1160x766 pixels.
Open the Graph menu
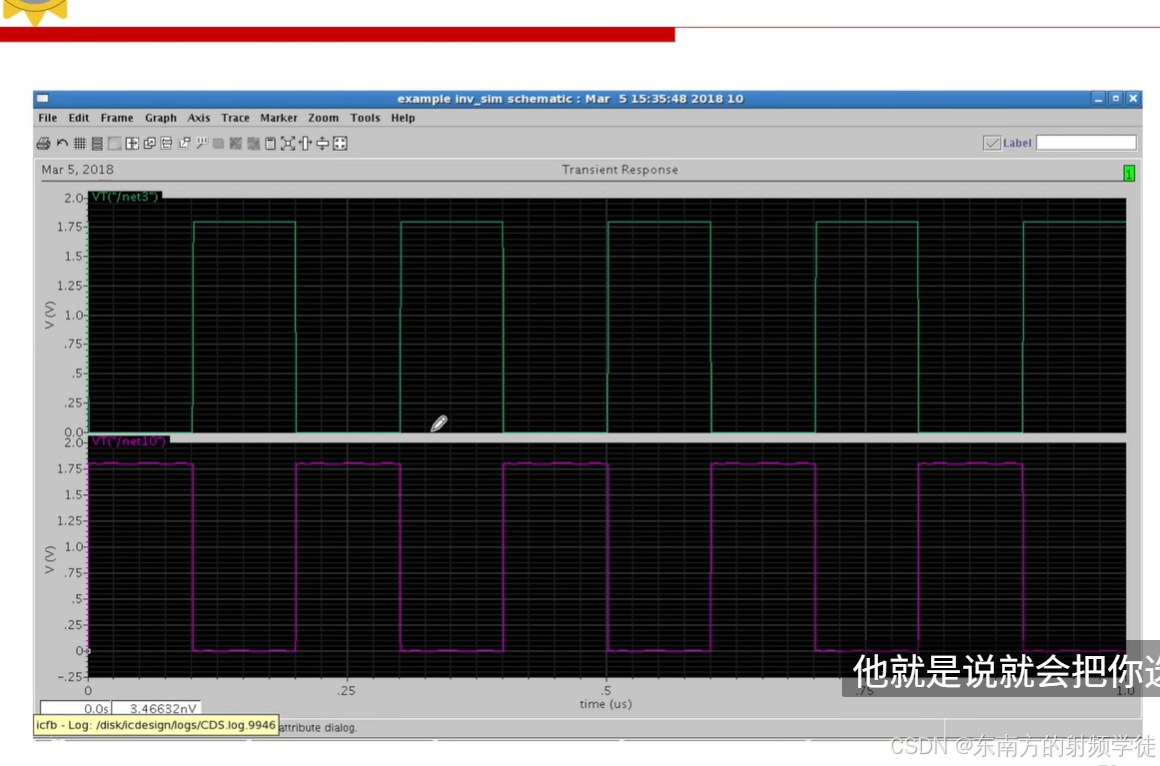pyautogui.click(x=161, y=118)
